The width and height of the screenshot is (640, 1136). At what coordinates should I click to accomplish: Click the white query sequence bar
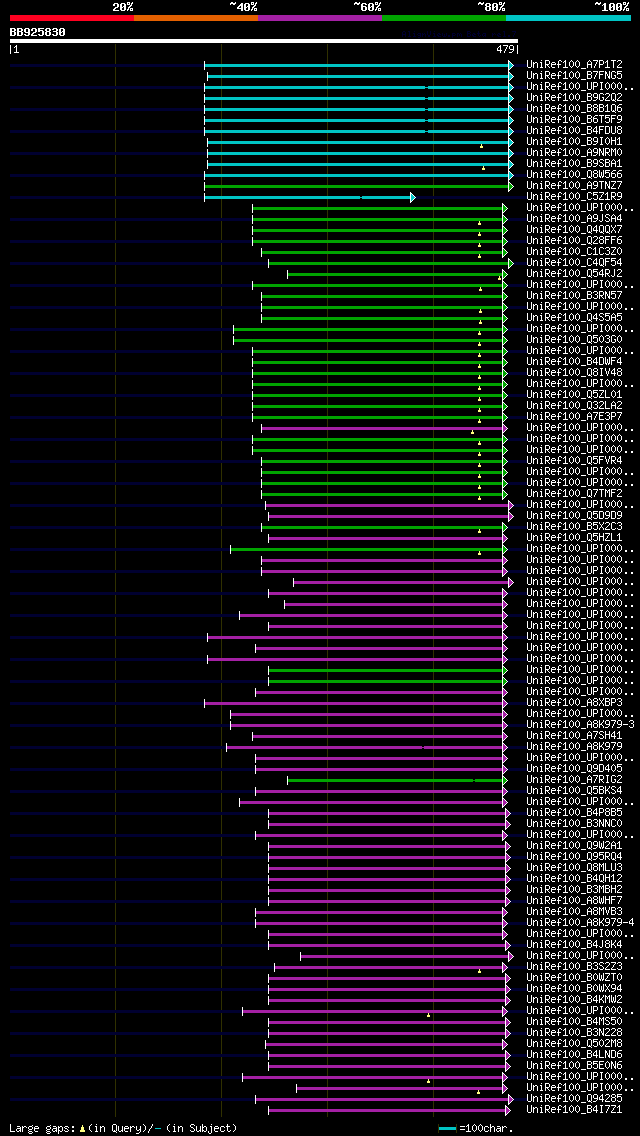tap(264, 41)
